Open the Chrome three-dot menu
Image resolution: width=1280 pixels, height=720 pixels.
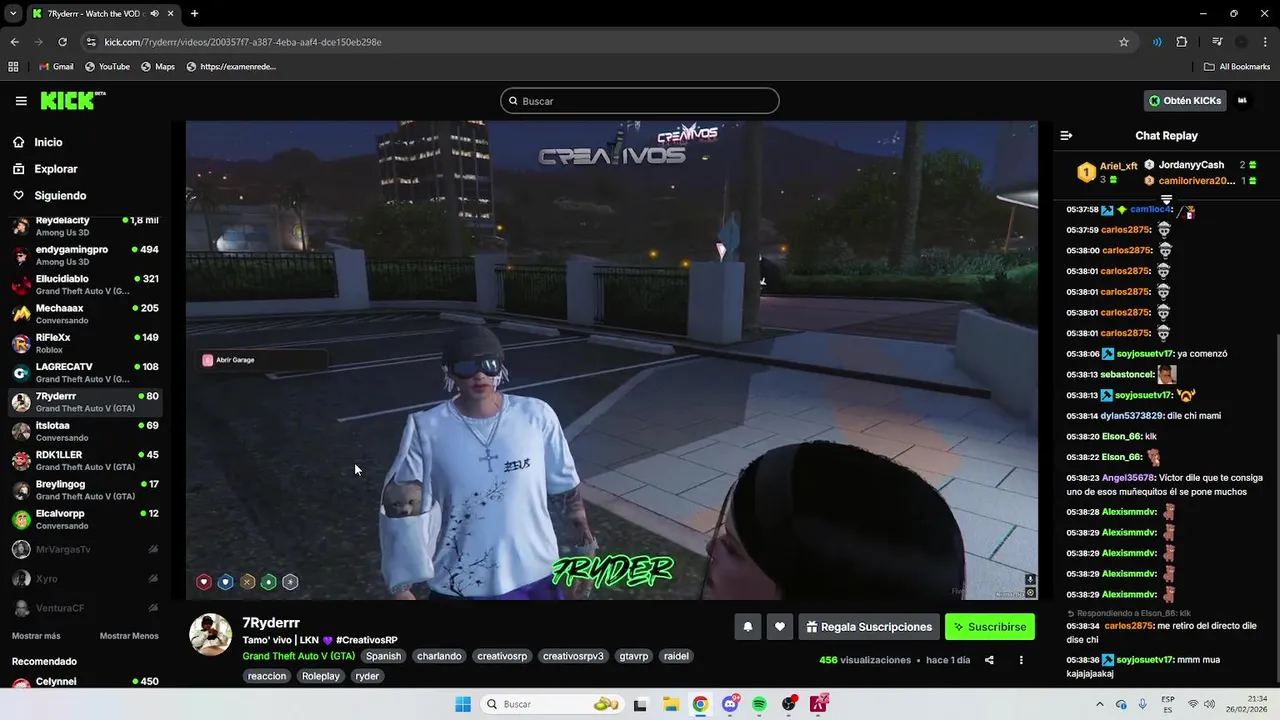pos(1266,42)
